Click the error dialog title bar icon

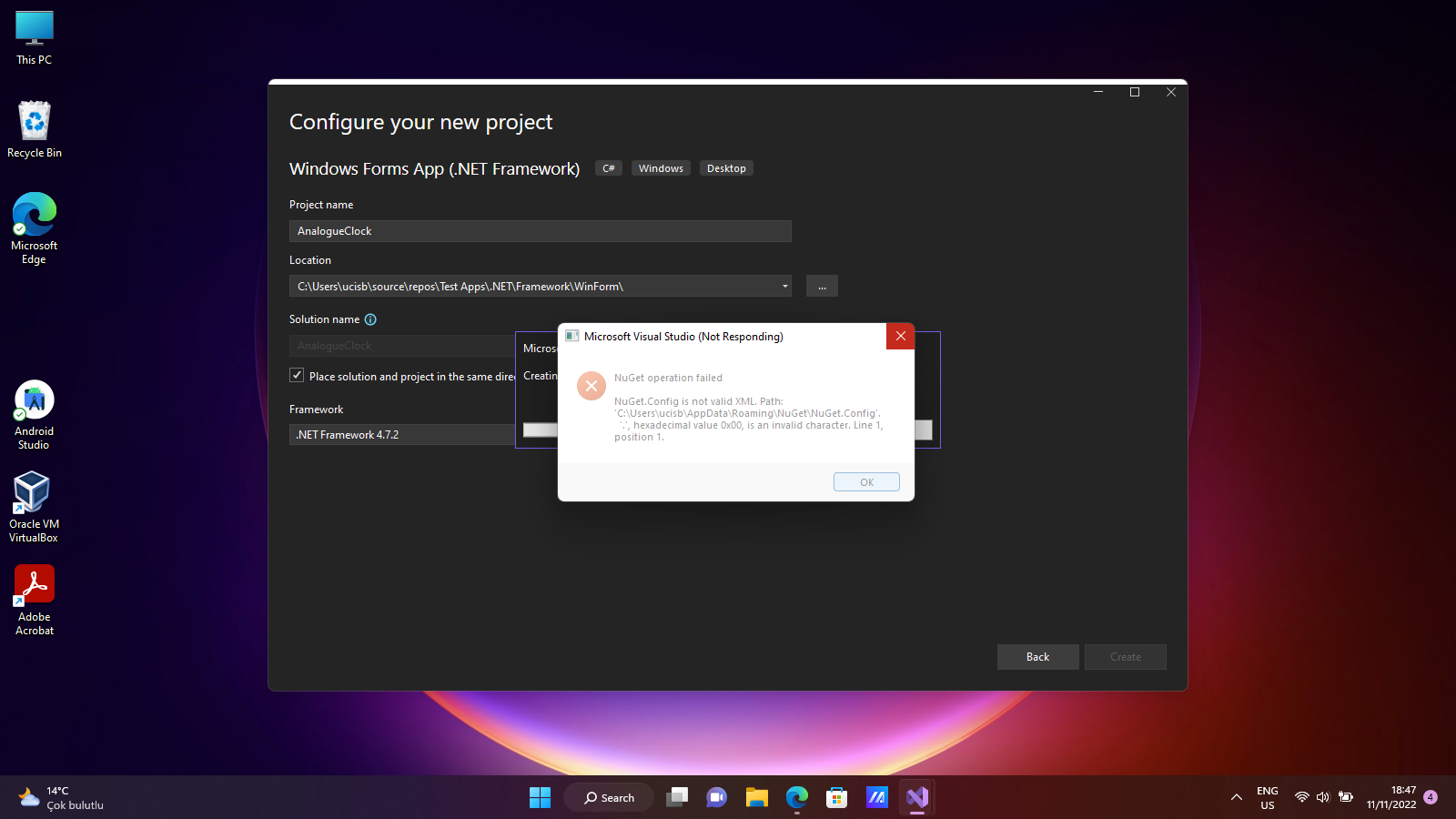[572, 336]
